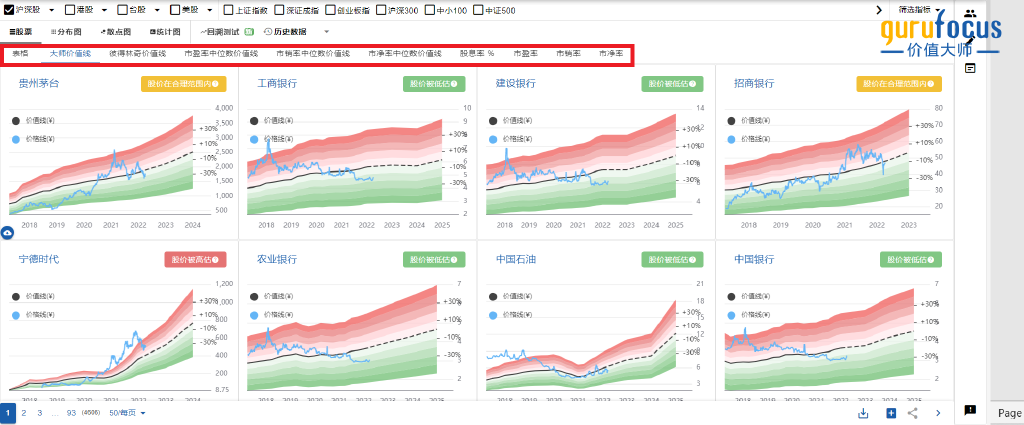Open the 历史数据 tab
The image size is (1024, 425).
pos(285,31)
